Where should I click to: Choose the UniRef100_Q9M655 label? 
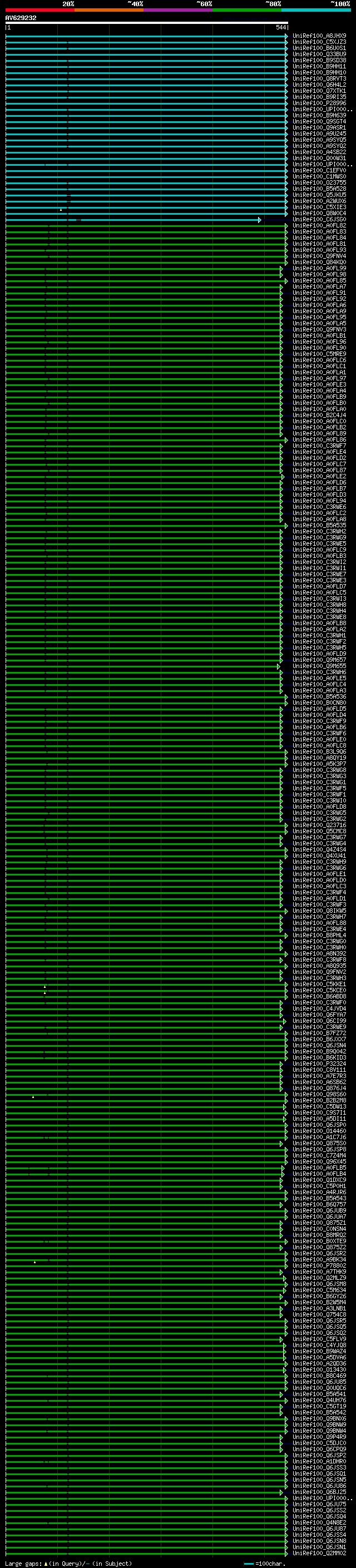(x=319, y=666)
